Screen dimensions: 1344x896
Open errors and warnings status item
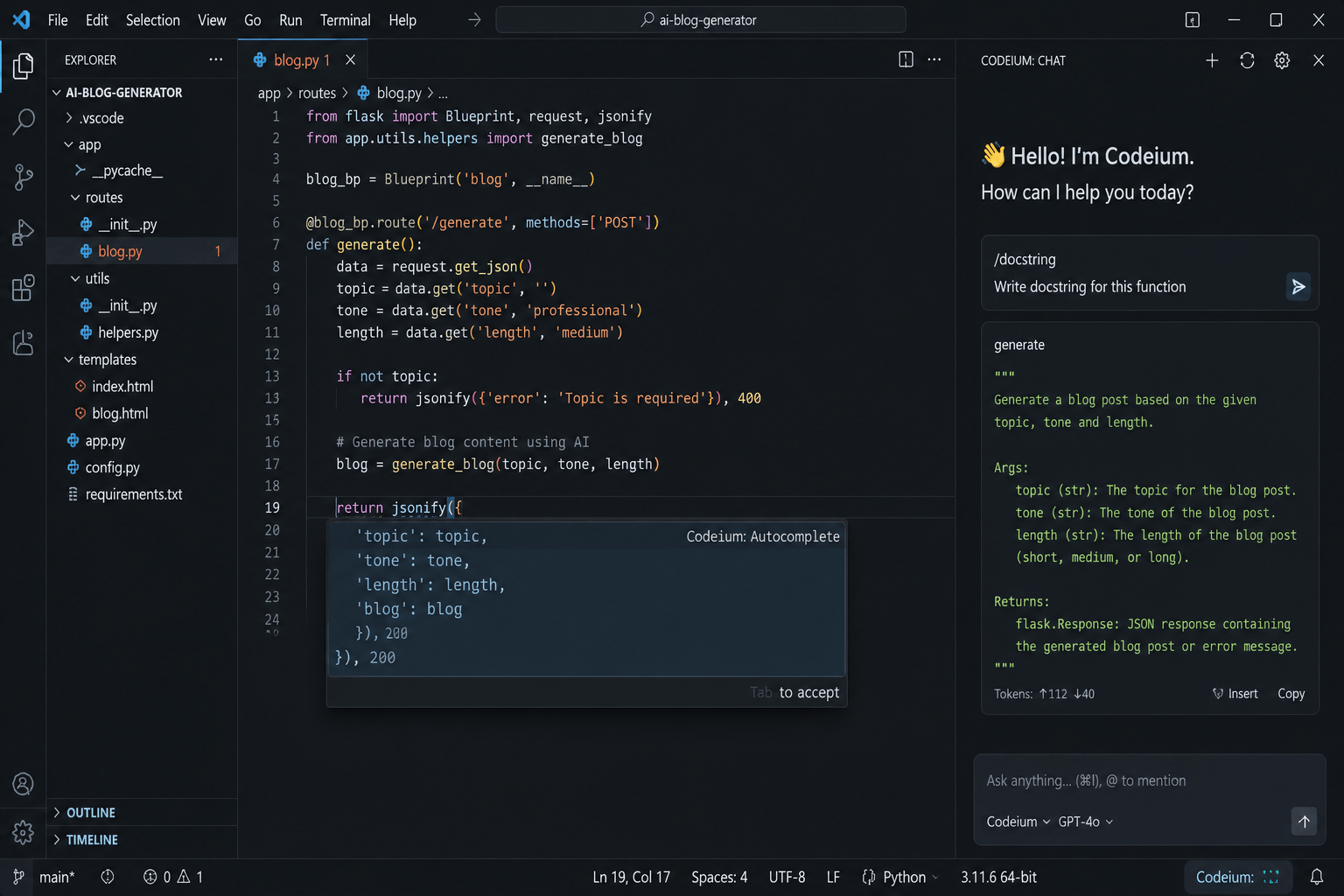coord(173,877)
